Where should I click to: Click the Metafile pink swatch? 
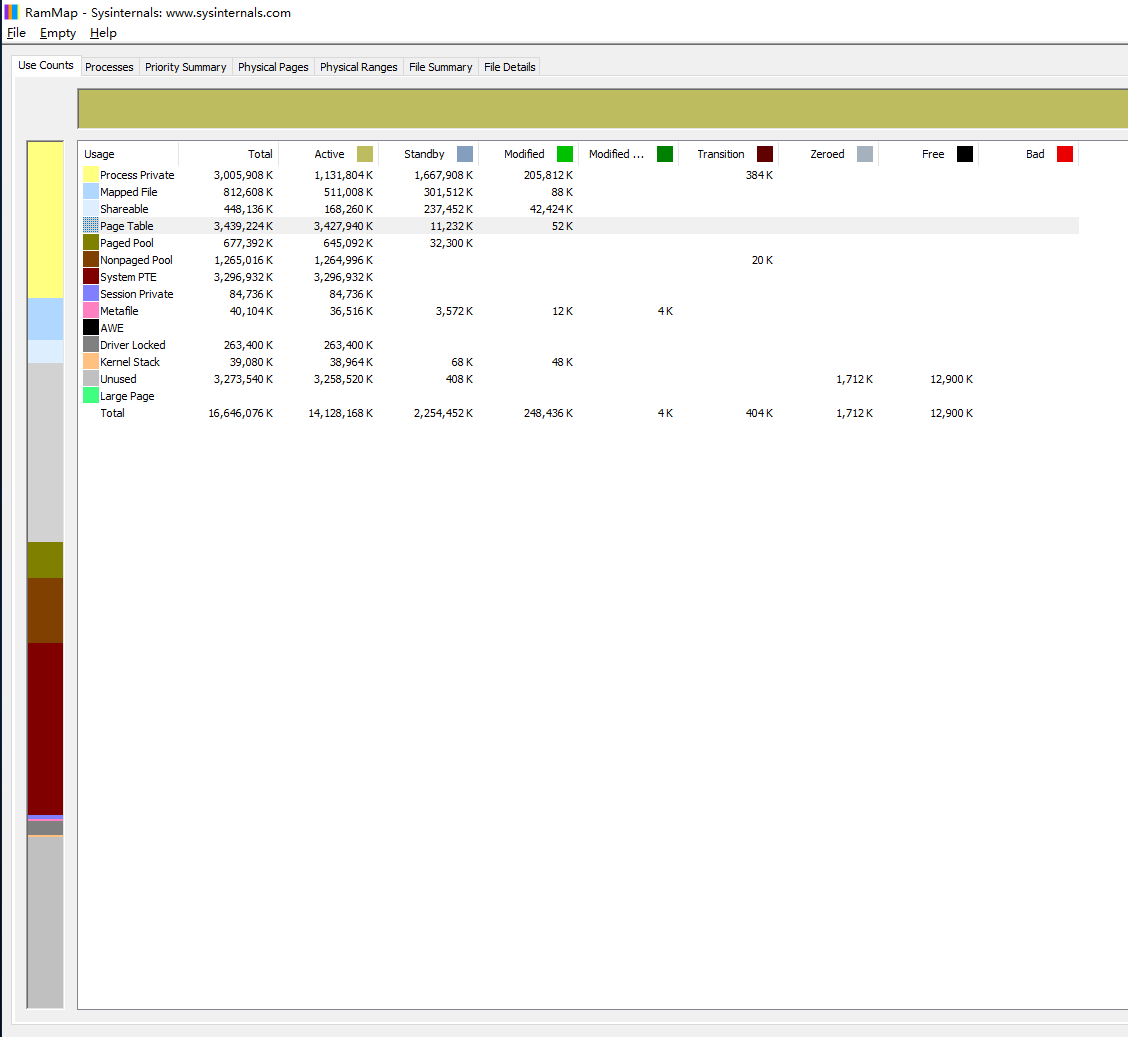click(91, 311)
